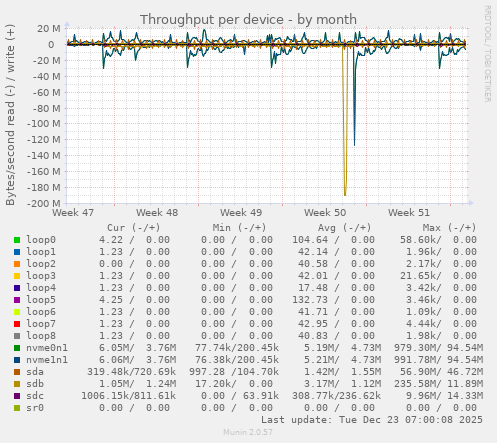Click the 'Week 50' axis label

[x=325, y=213]
